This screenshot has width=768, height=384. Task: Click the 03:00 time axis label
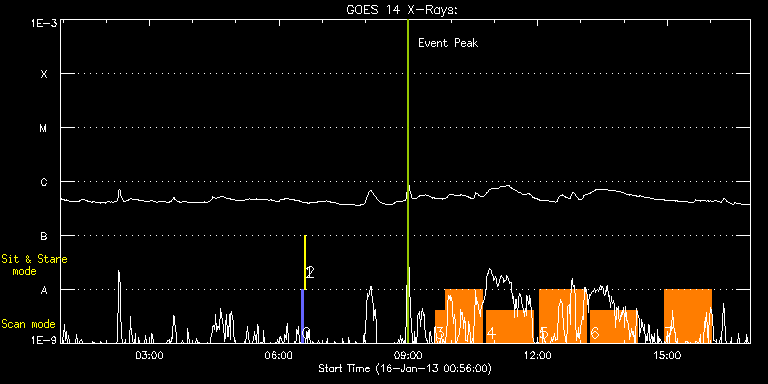point(149,355)
